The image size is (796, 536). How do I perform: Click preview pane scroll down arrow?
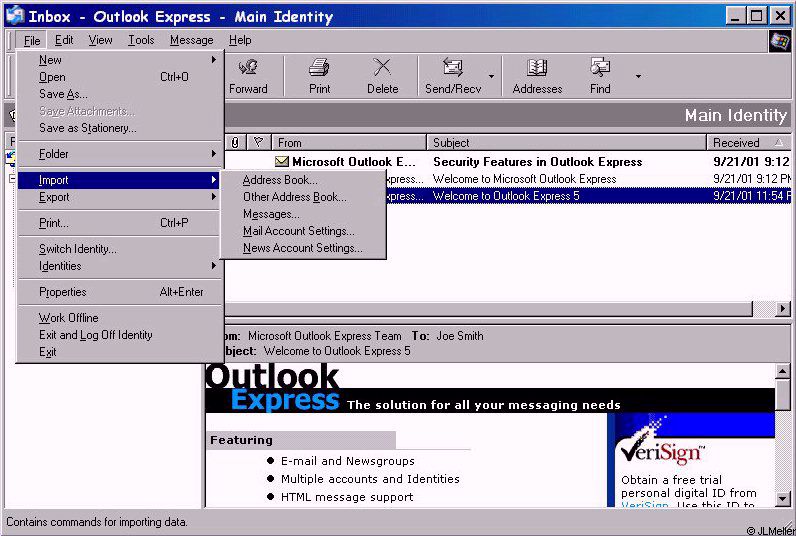(783, 499)
